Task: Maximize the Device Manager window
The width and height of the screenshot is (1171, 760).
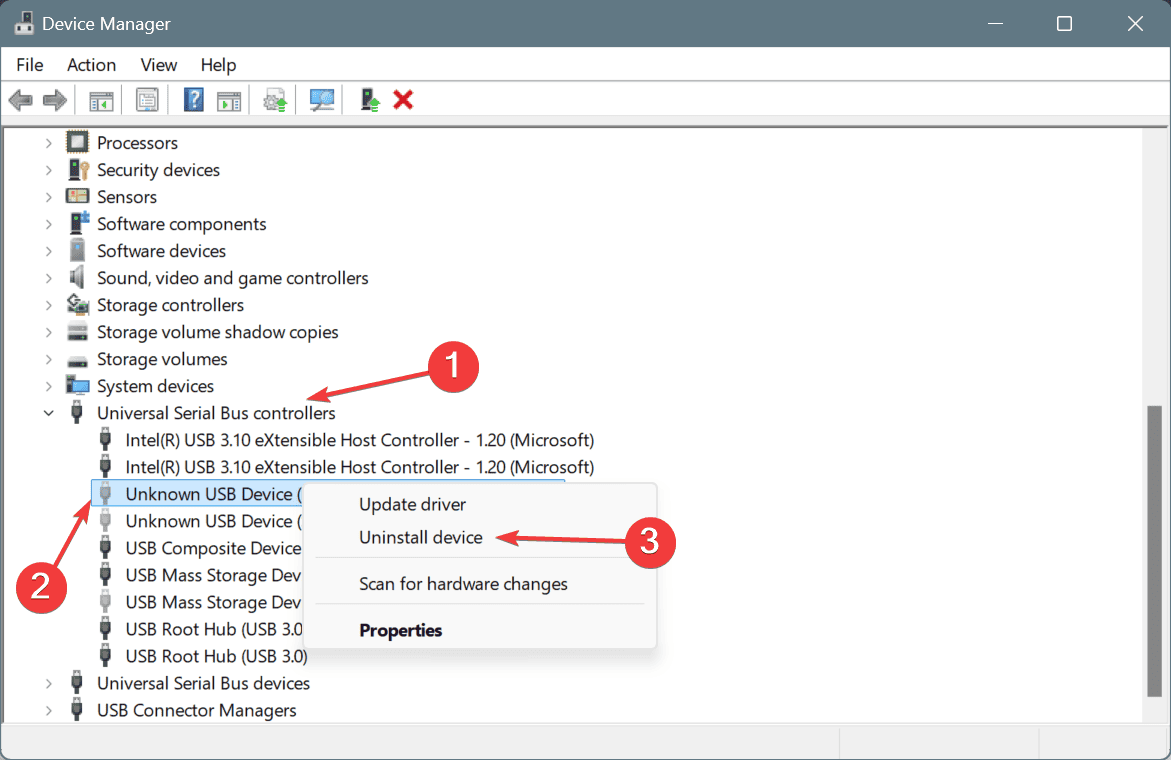Action: coord(1064,24)
